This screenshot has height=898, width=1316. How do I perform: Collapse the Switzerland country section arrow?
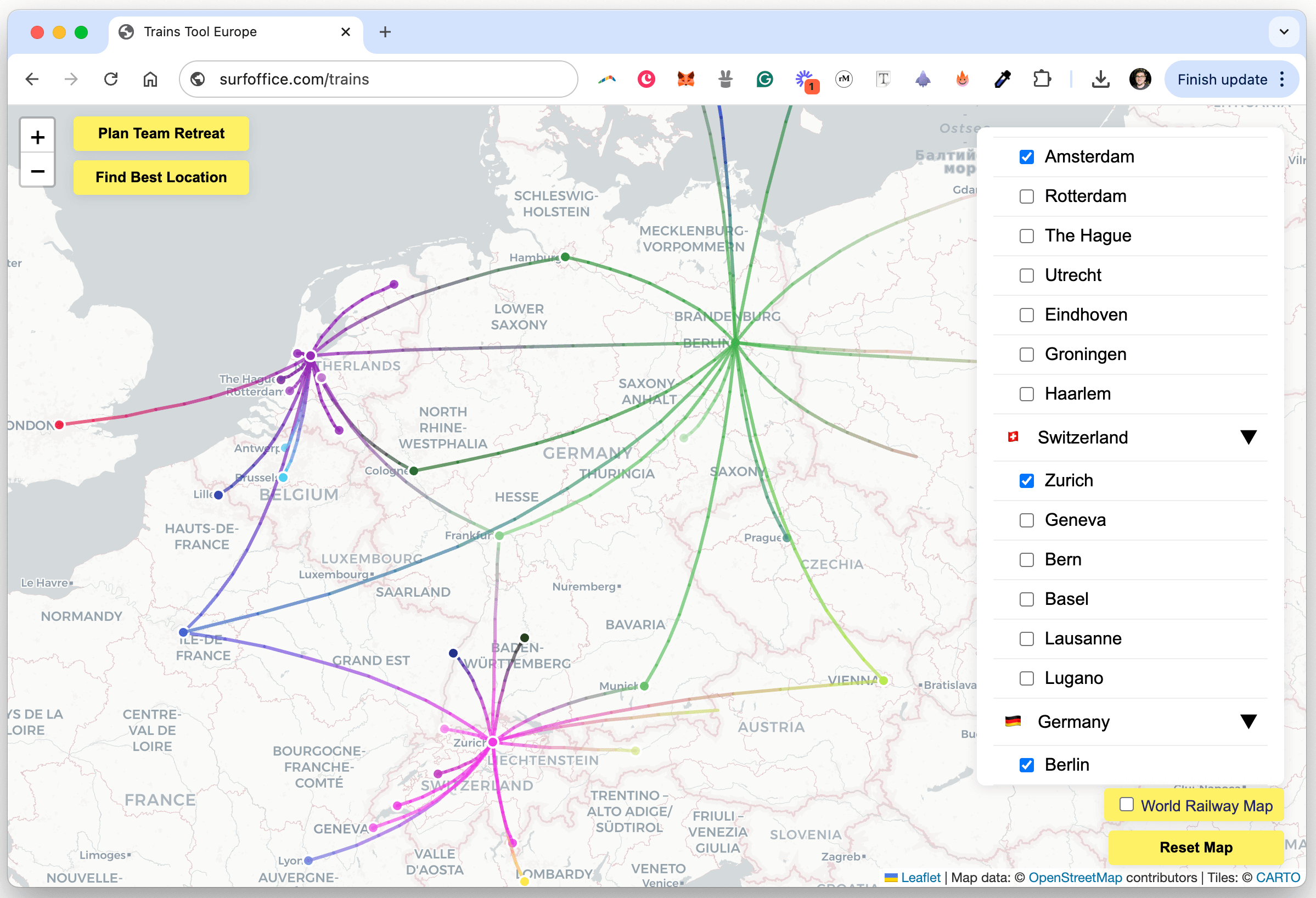[x=1248, y=437]
